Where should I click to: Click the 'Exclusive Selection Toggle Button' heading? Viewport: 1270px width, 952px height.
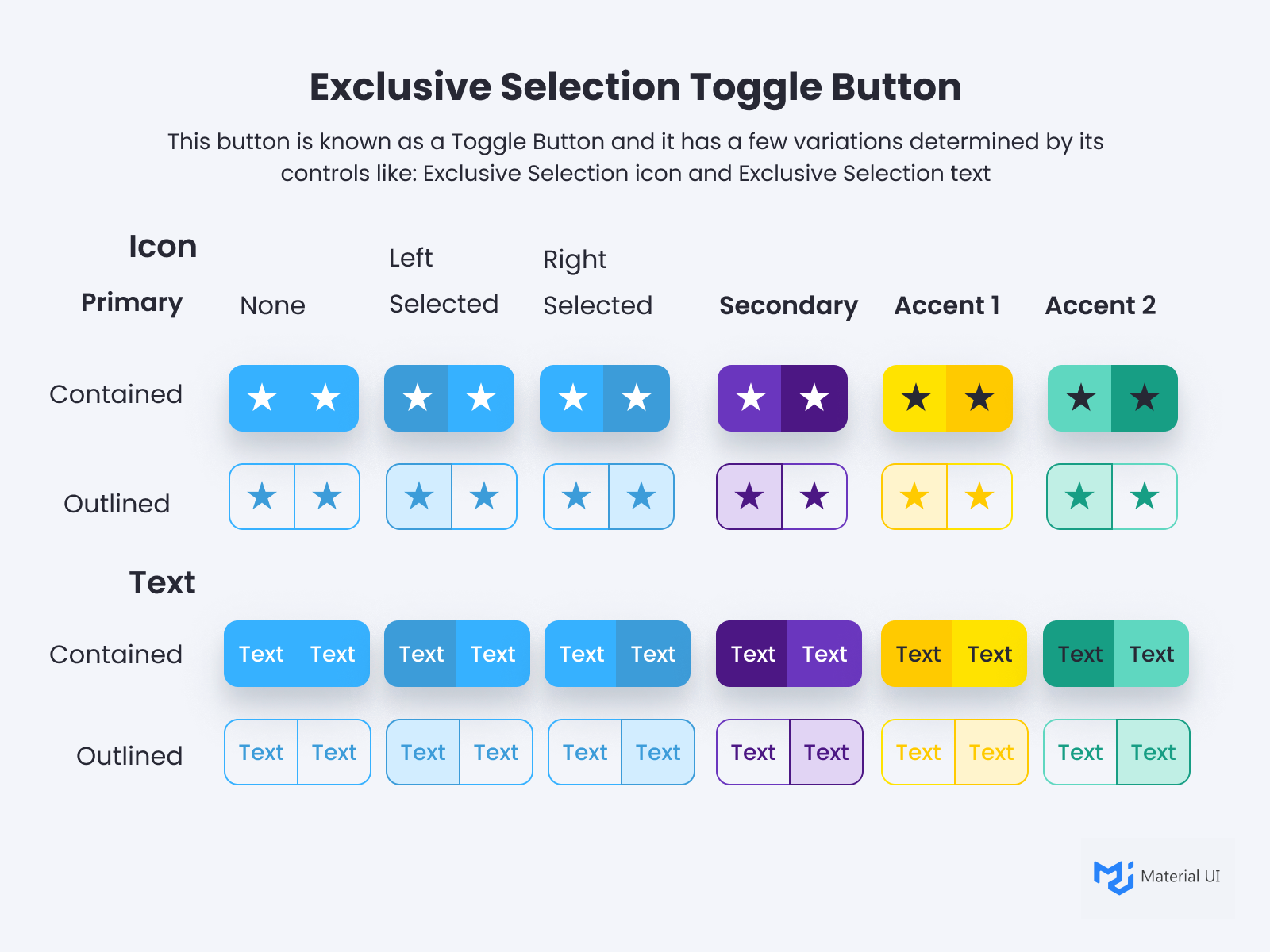pos(635,86)
